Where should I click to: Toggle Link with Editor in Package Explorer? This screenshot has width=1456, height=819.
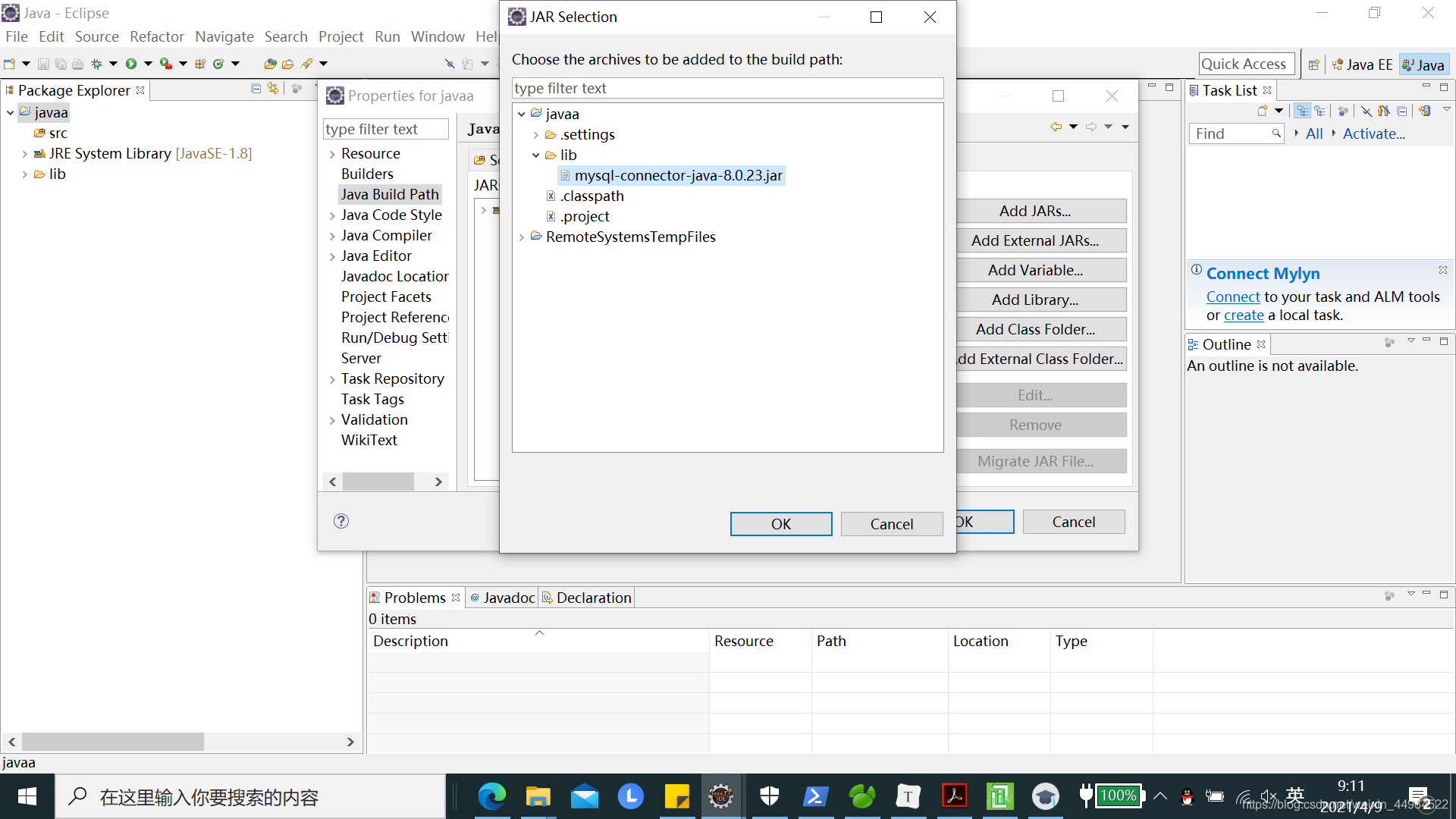pyautogui.click(x=273, y=89)
